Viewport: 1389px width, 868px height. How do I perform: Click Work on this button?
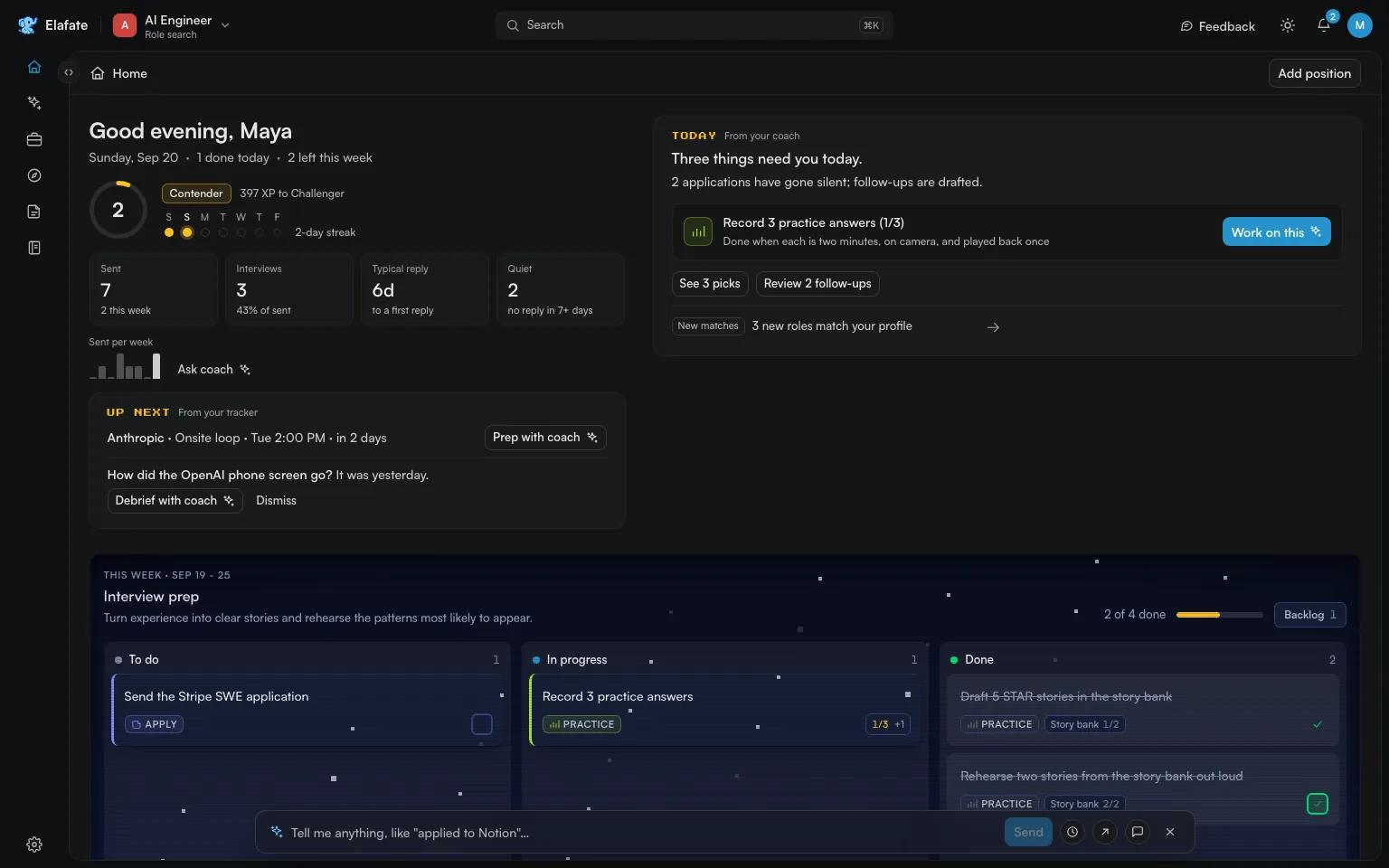click(x=1277, y=231)
